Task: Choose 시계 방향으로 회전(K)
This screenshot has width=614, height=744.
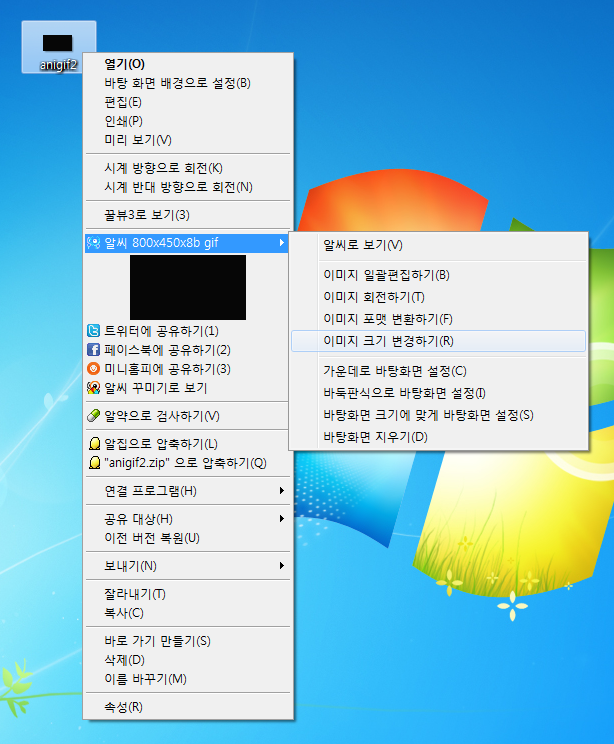Action: click(x=187, y=168)
